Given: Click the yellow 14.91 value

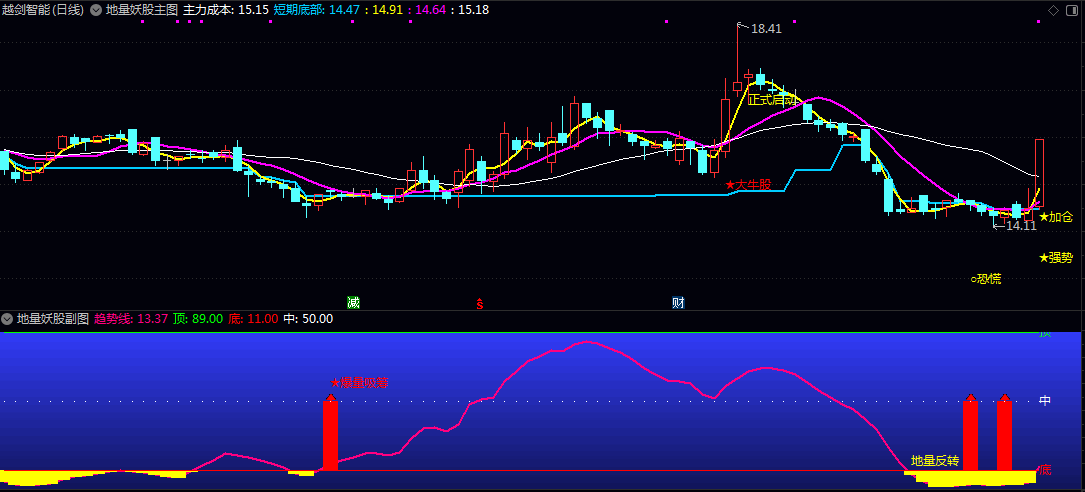Looking at the screenshot, I should pos(388,10).
